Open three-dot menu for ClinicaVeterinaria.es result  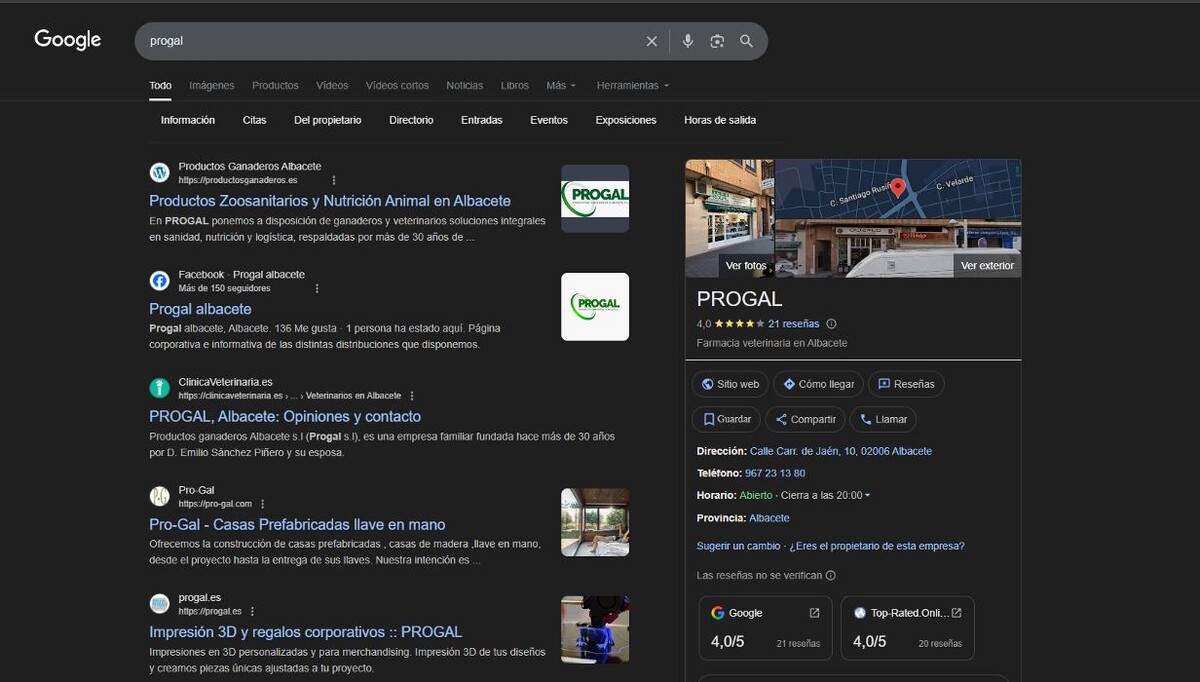point(412,396)
